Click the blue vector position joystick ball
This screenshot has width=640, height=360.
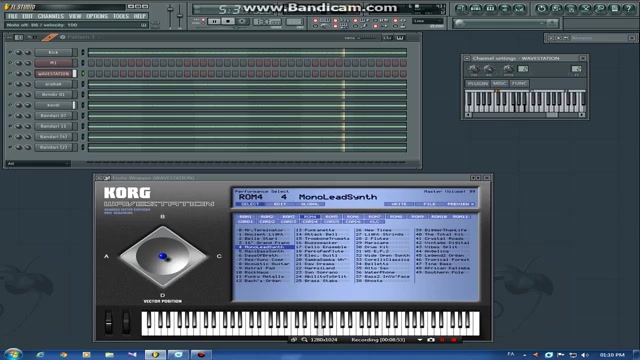162,256
